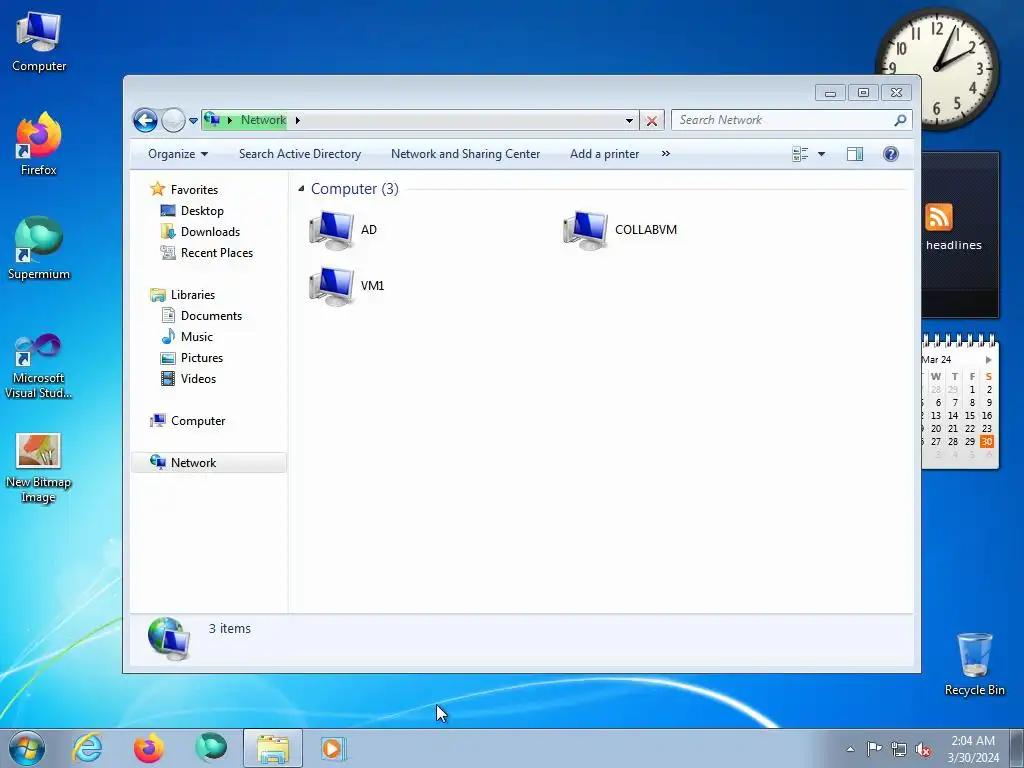Launch Firefox from taskbar
This screenshot has height=768, width=1024.
(149, 748)
